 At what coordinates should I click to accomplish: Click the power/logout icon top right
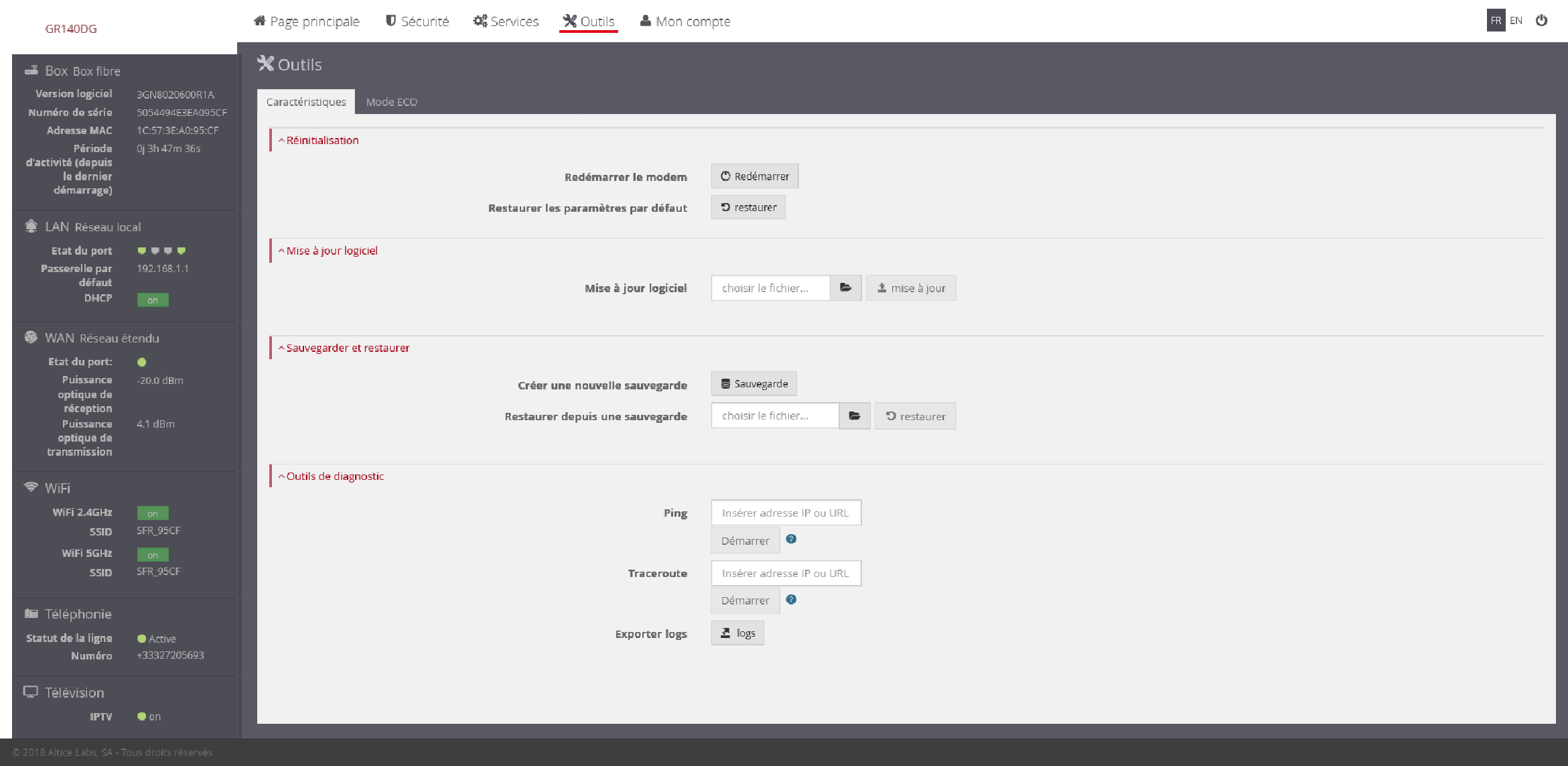[x=1542, y=21]
